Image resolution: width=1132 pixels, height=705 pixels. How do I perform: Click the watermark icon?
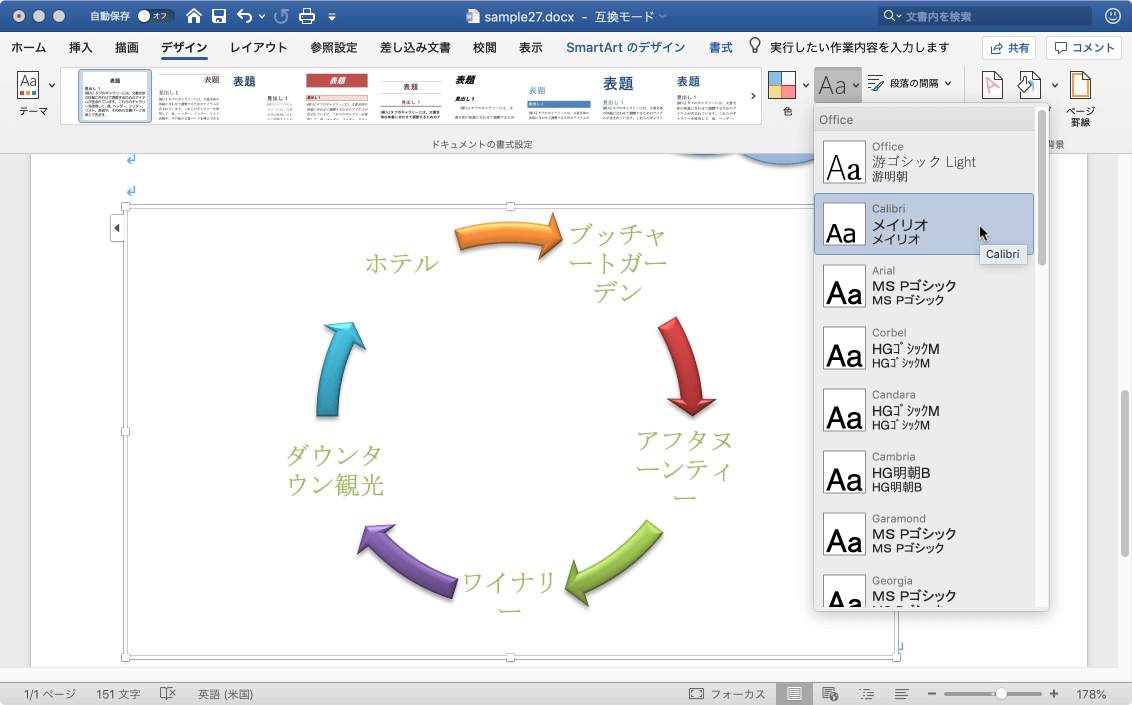coord(992,85)
